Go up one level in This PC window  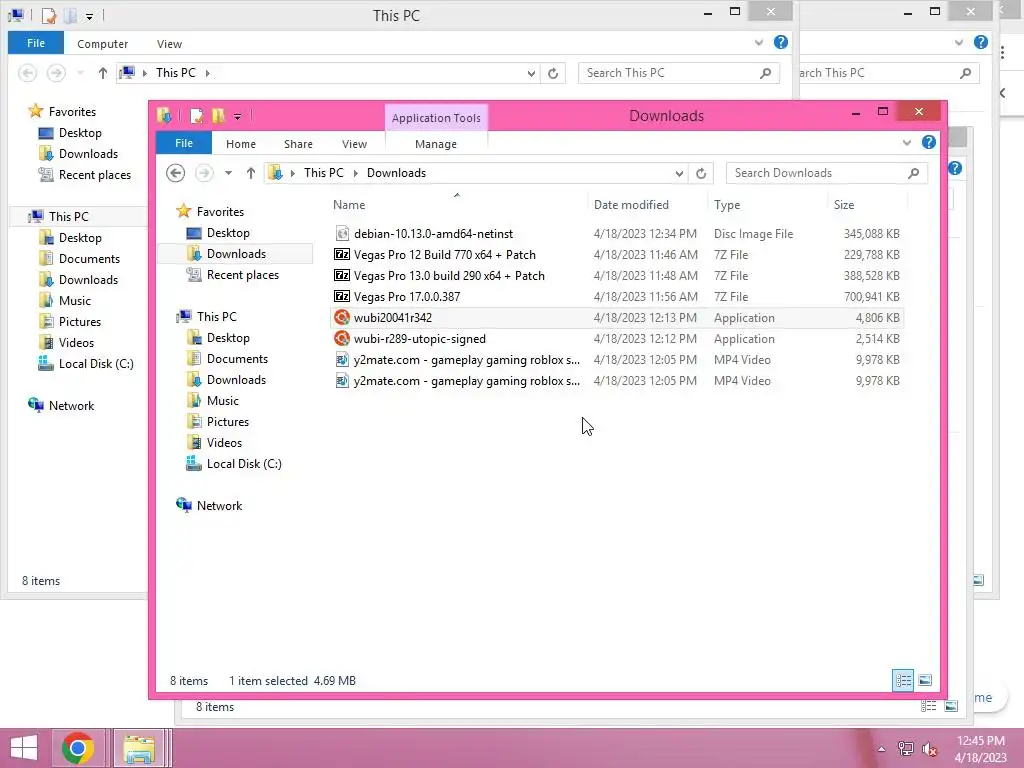click(103, 73)
